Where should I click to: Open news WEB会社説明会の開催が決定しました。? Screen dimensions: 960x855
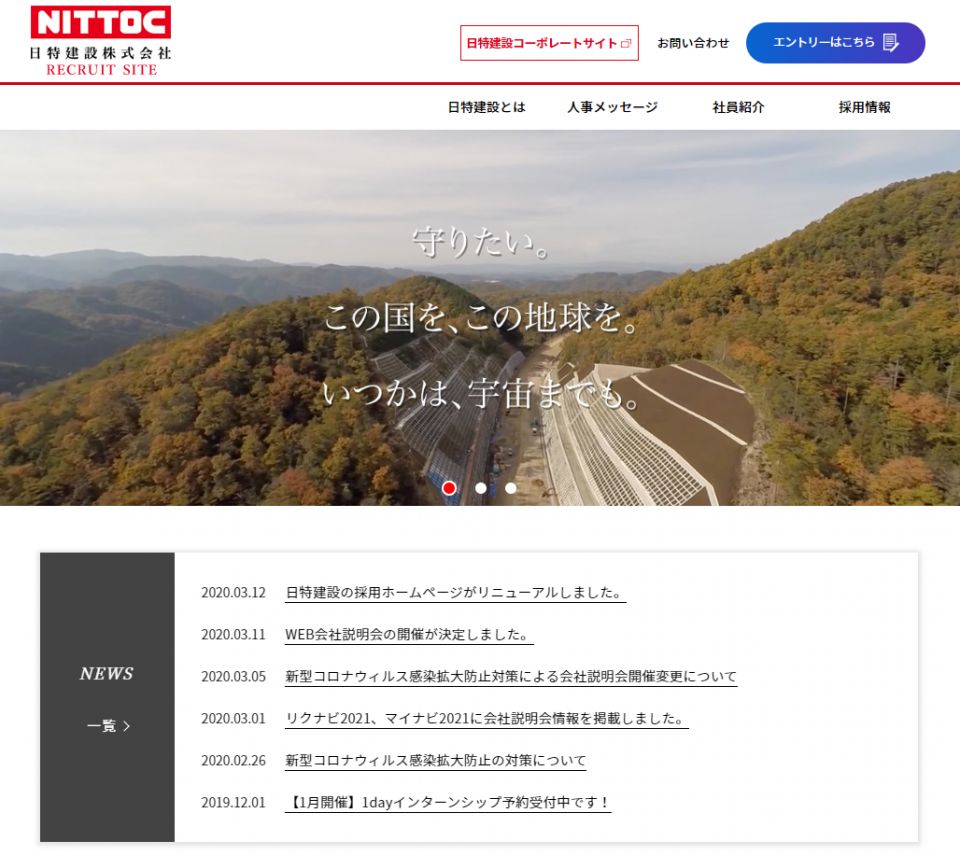point(409,634)
